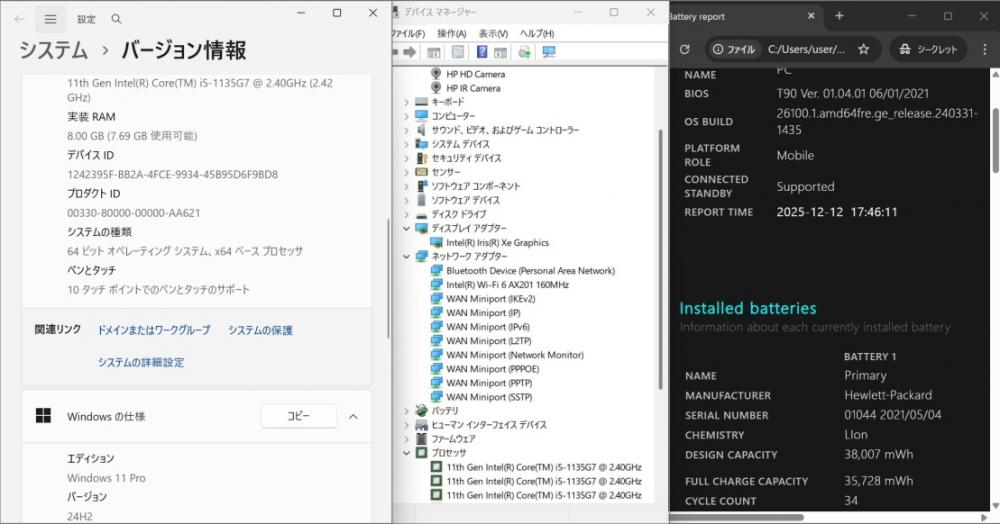Select Intel(R) Iris(R) Xe Graphics adapter

point(497,242)
